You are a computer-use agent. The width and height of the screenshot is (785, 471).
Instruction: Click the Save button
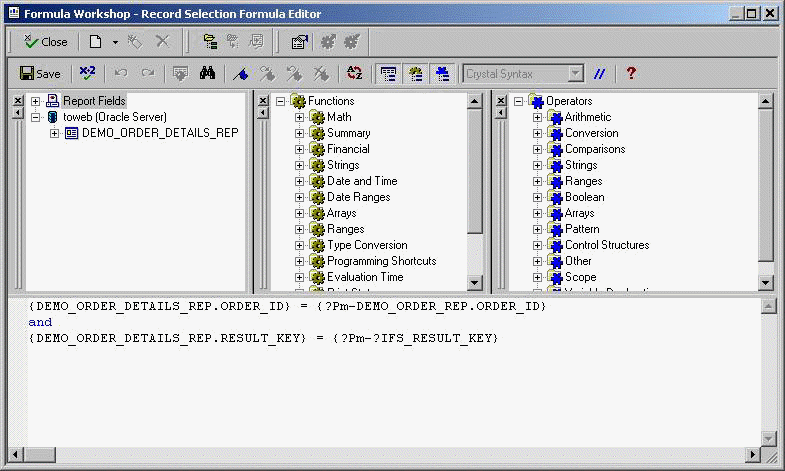click(x=40, y=73)
